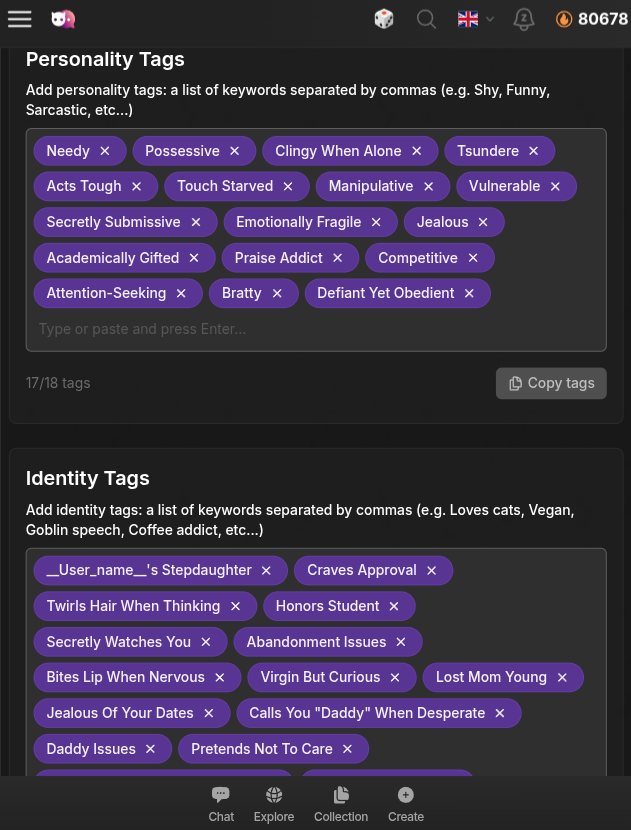This screenshot has height=830, width=631.
Task: Open the Collection tab
Action: click(341, 804)
